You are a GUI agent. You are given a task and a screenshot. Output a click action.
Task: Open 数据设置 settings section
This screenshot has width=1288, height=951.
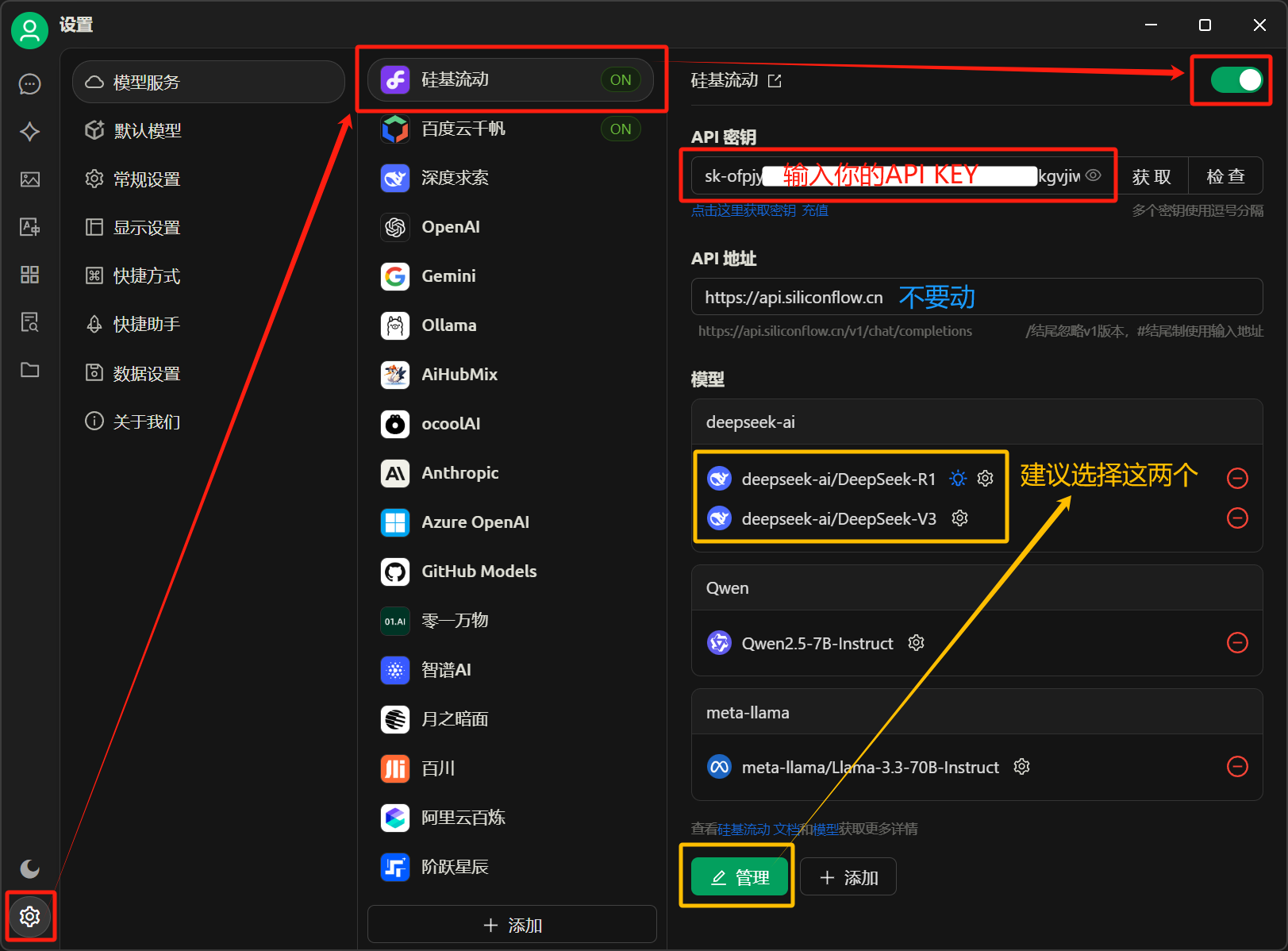coord(209,373)
